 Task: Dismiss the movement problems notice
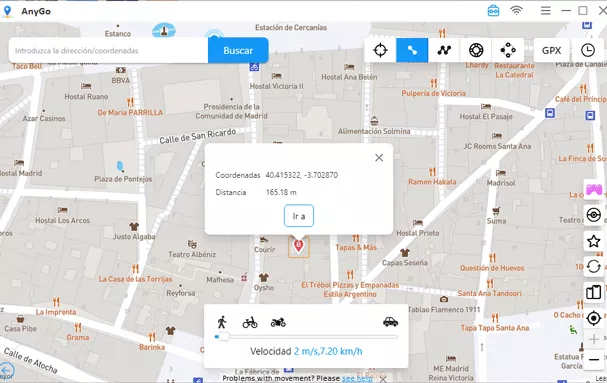point(382,379)
